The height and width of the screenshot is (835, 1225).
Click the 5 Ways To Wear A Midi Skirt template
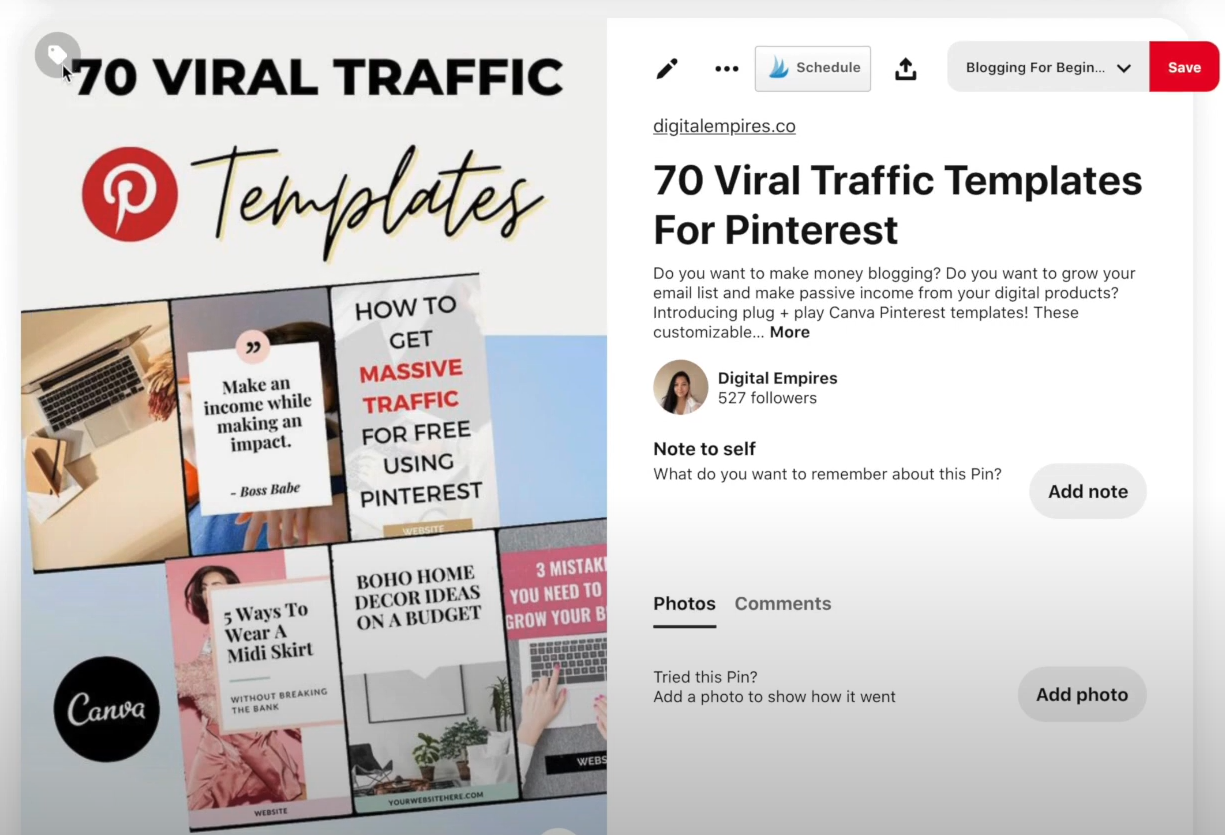[257, 690]
